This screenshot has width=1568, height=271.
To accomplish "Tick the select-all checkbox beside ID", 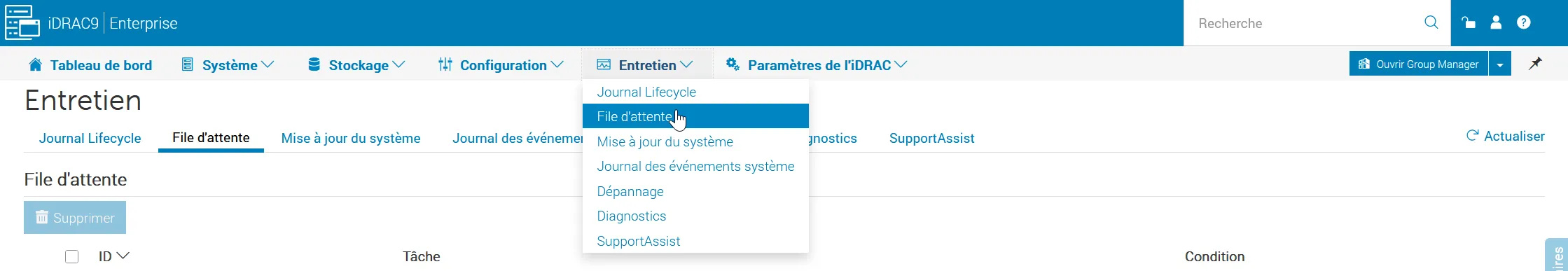I will (71, 256).
